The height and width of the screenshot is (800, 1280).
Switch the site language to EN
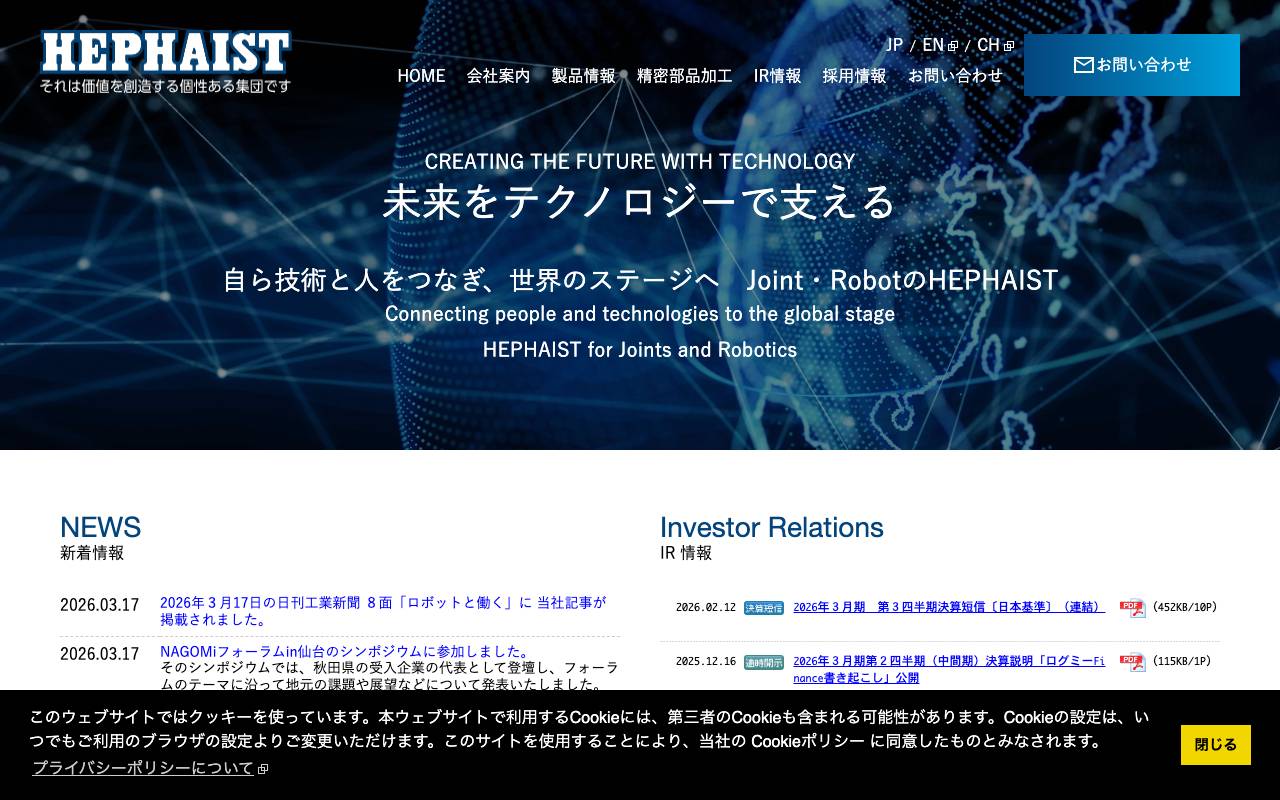point(934,43)
